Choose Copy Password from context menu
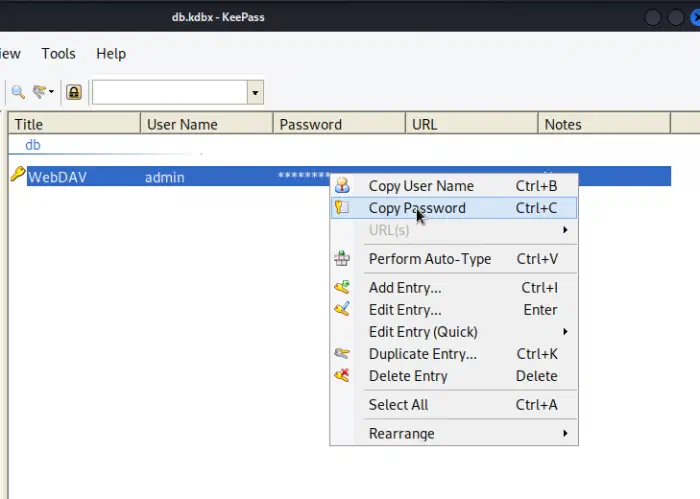700x499 pixels. pyautogui.click(x=454, y=208)
